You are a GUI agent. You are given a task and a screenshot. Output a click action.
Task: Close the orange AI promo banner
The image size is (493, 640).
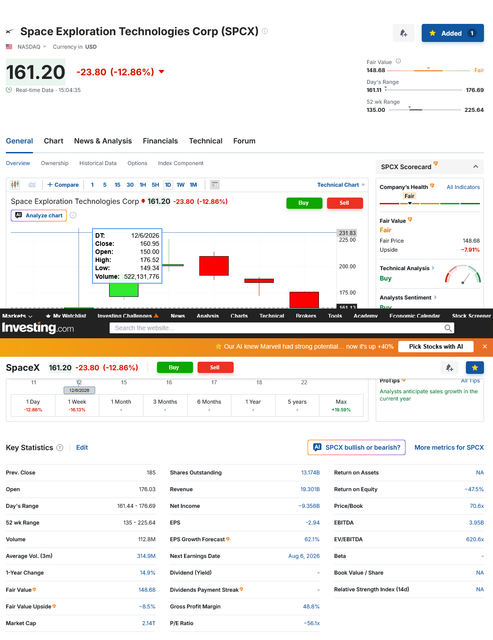[x=484, y=347]
